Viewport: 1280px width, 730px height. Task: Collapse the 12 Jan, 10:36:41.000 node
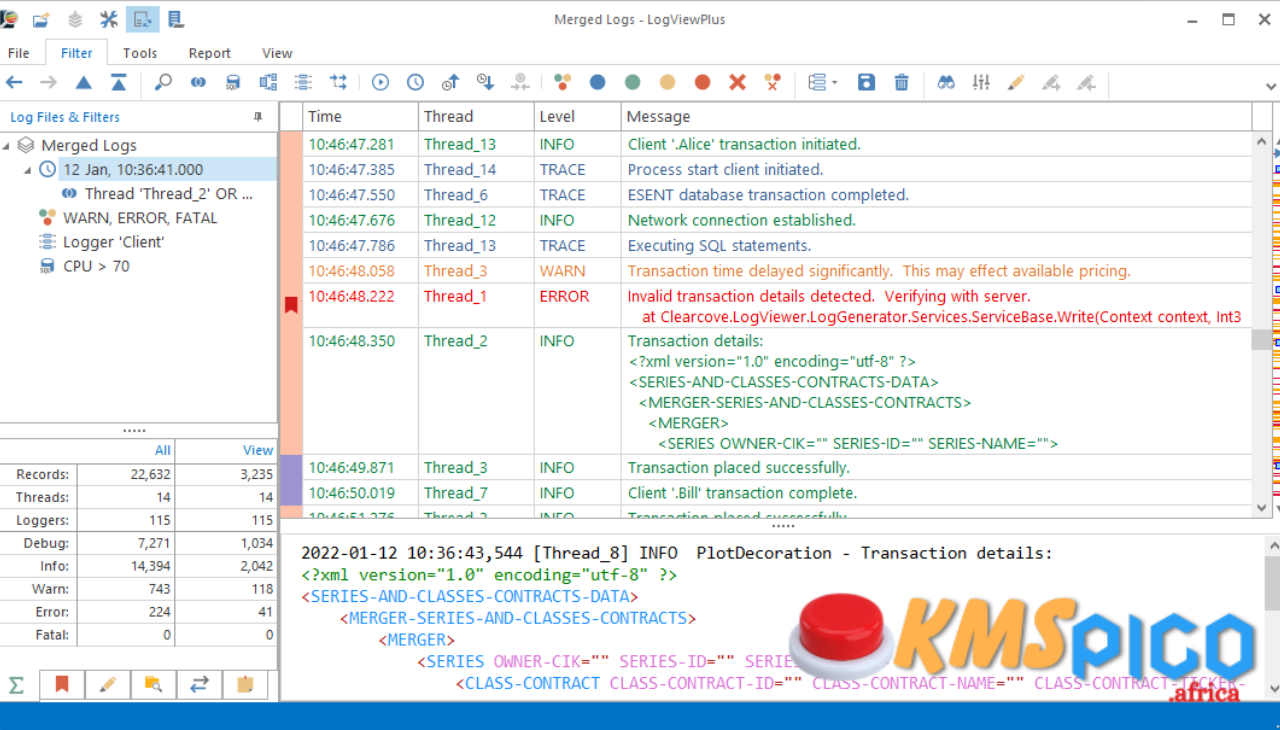tap(27, 170)
